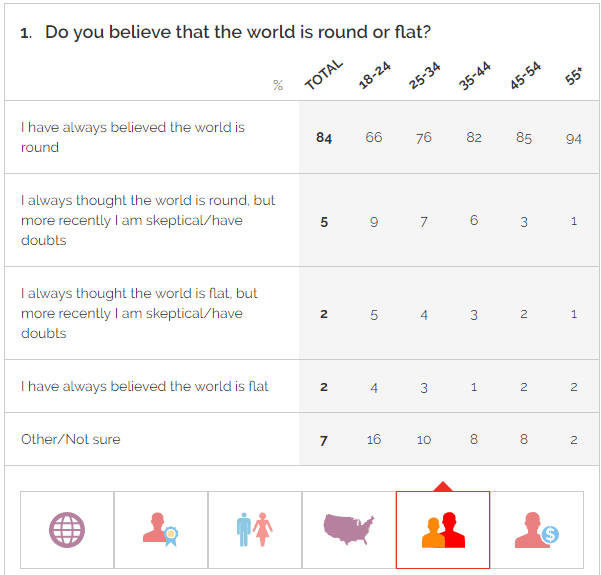
Task: Click the 16 value for Other/Not sure
Action: pyautogui.click(x=374, y=439)
